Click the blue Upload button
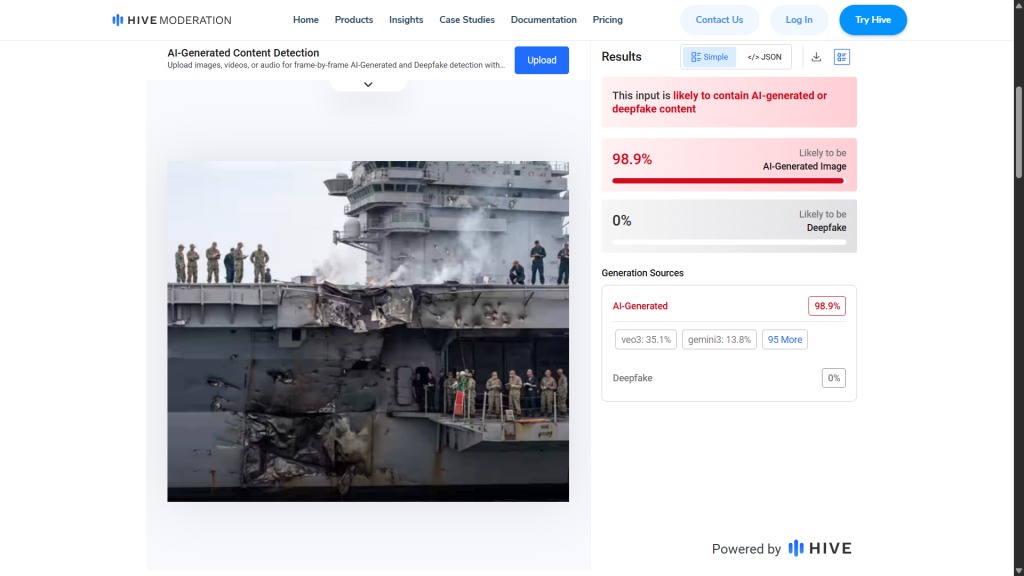Image resolution: width=1024 pixels, height=576 pixels. [x=542, y=60]
